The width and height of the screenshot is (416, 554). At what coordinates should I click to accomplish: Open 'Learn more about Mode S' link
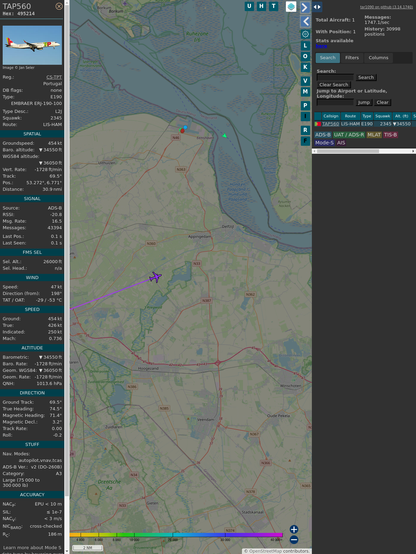click(x=32, y=548)
